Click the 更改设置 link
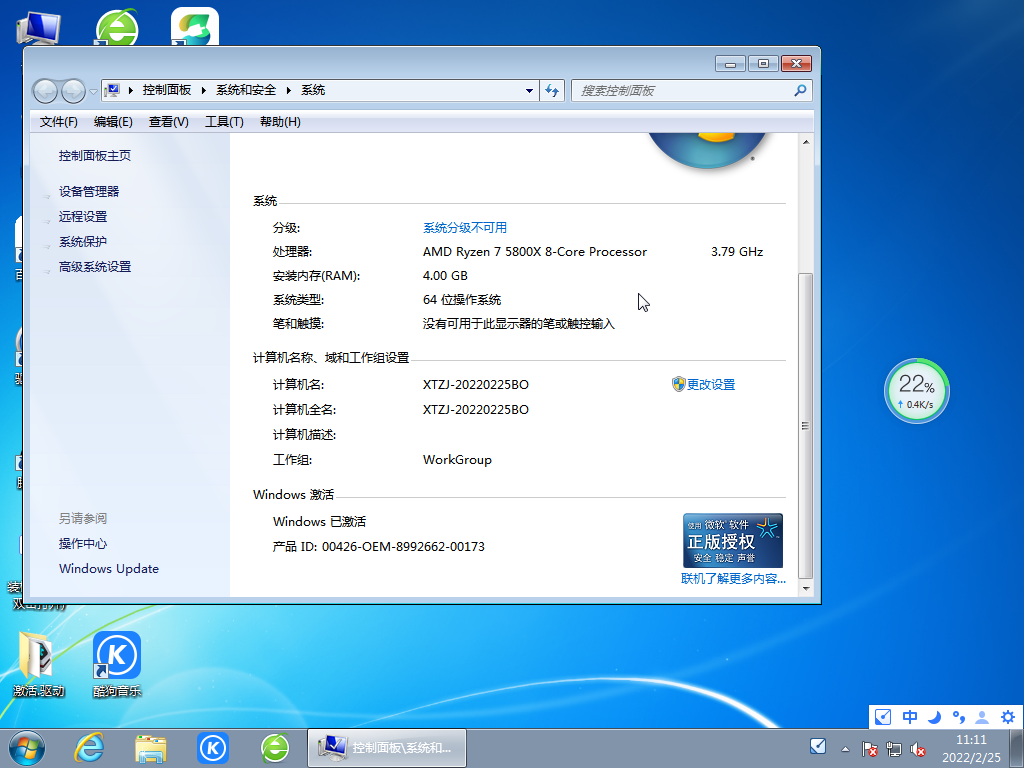The width and height of the screenshot is (1024, 768). pyautogui.click(x=711, y=384)
